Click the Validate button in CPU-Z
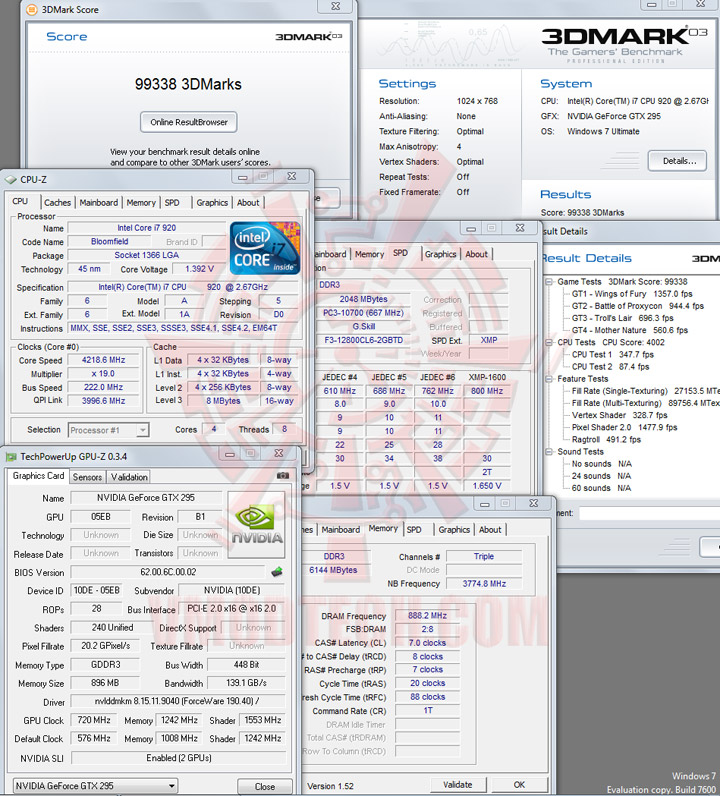Screen dimensions: 720x796 pyautogui.click(x=457, y=785)
